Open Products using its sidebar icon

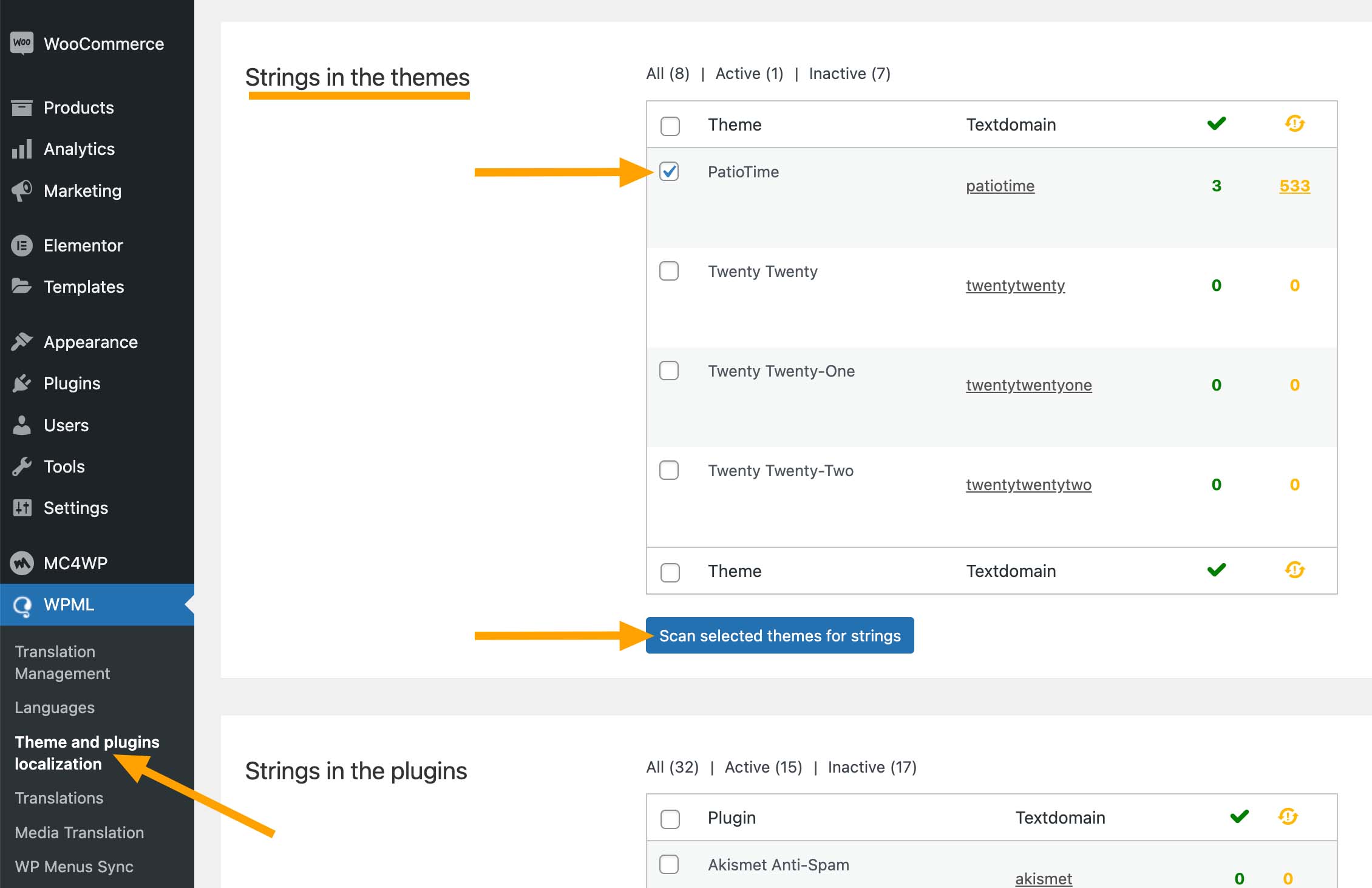coord(21,107)
